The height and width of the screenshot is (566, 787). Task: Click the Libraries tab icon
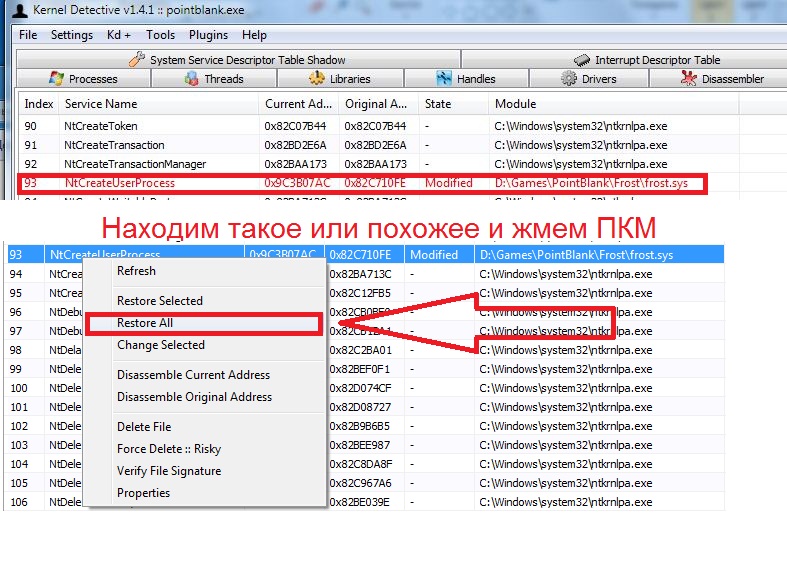click(x=317, y=79)
